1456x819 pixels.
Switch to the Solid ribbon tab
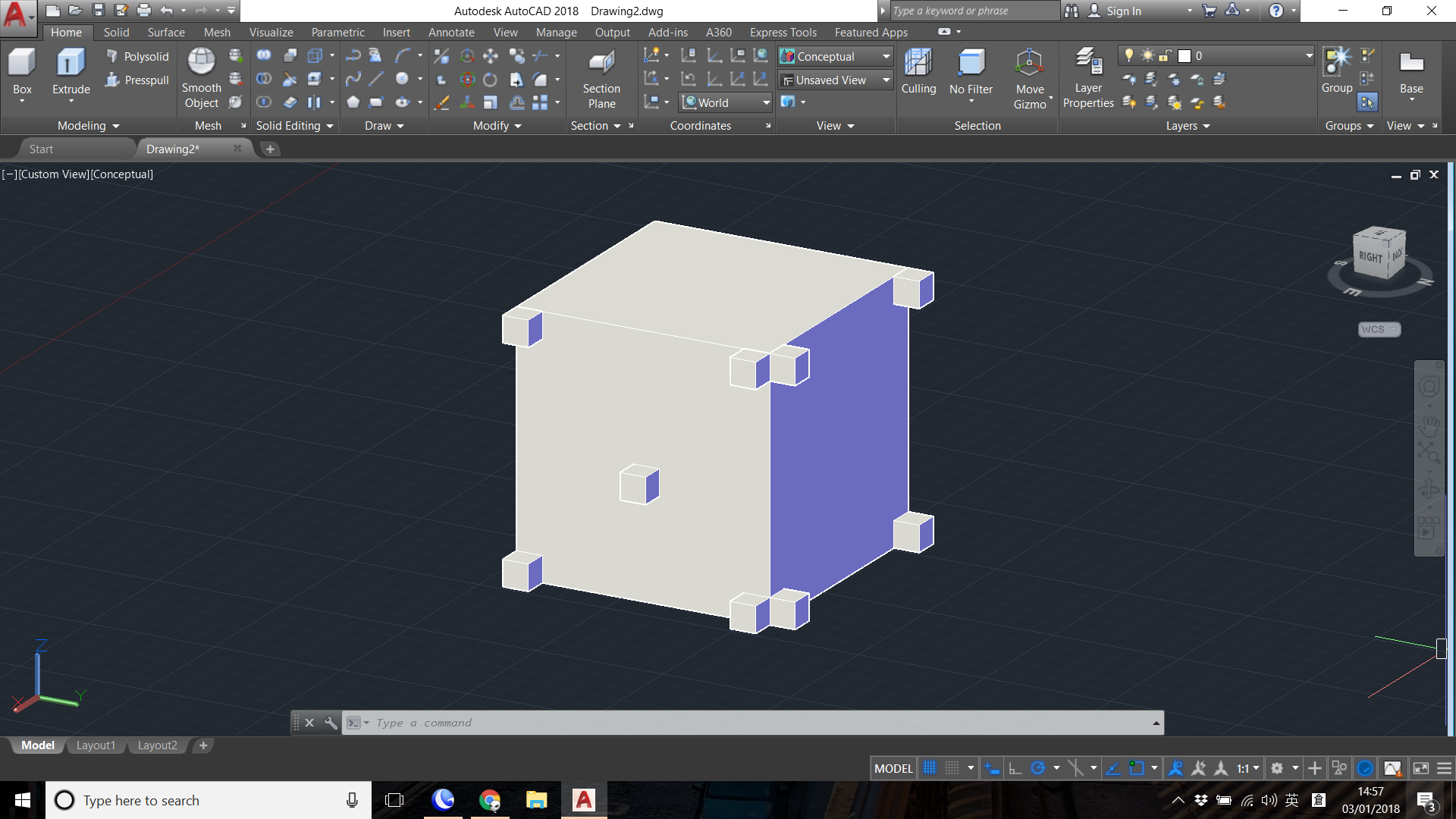click(116, 33)
